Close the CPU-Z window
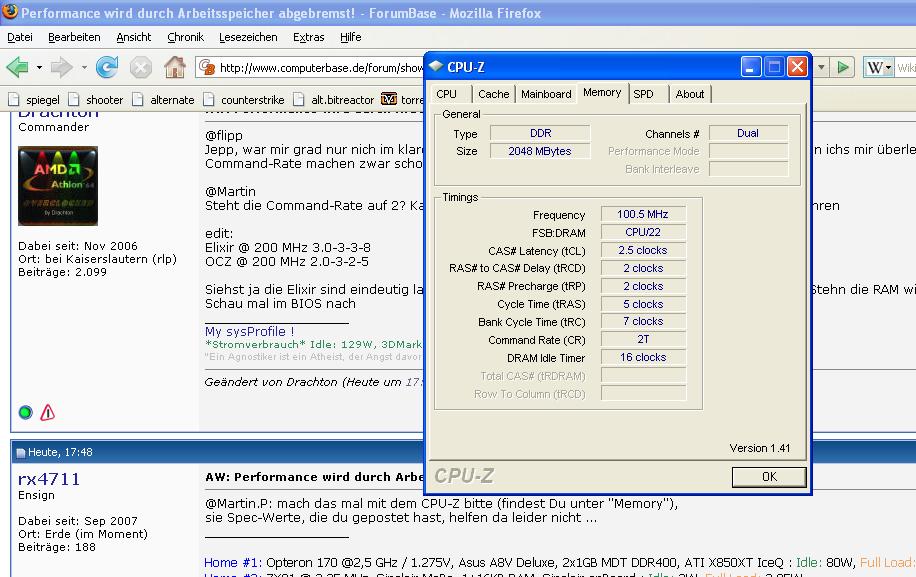 (797, 67)
